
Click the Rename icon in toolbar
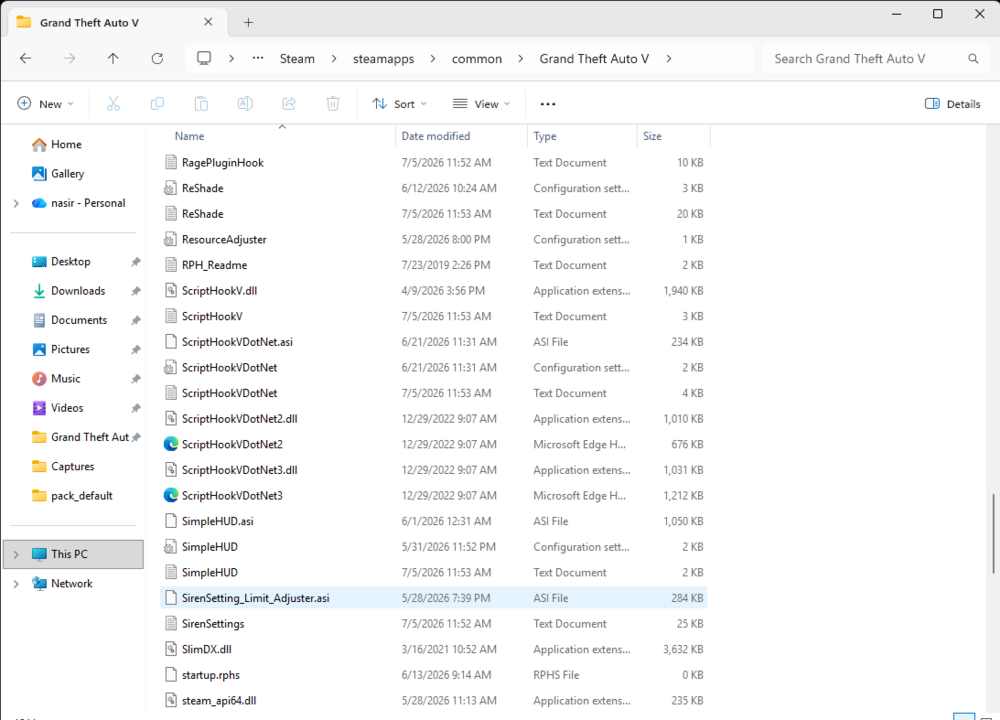coord(245,104)
